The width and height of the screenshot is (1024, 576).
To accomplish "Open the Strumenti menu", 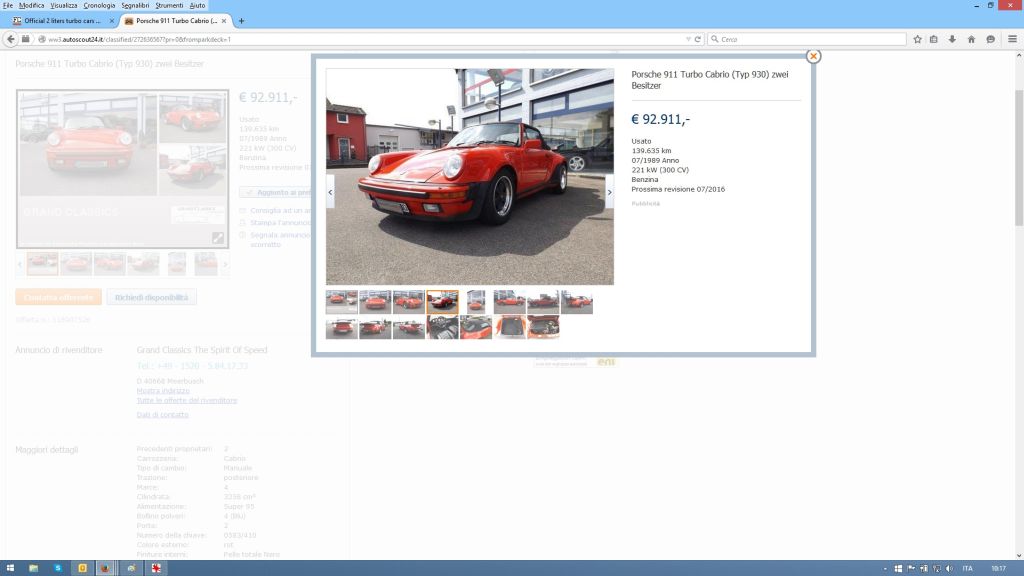I will coord(169,5).
